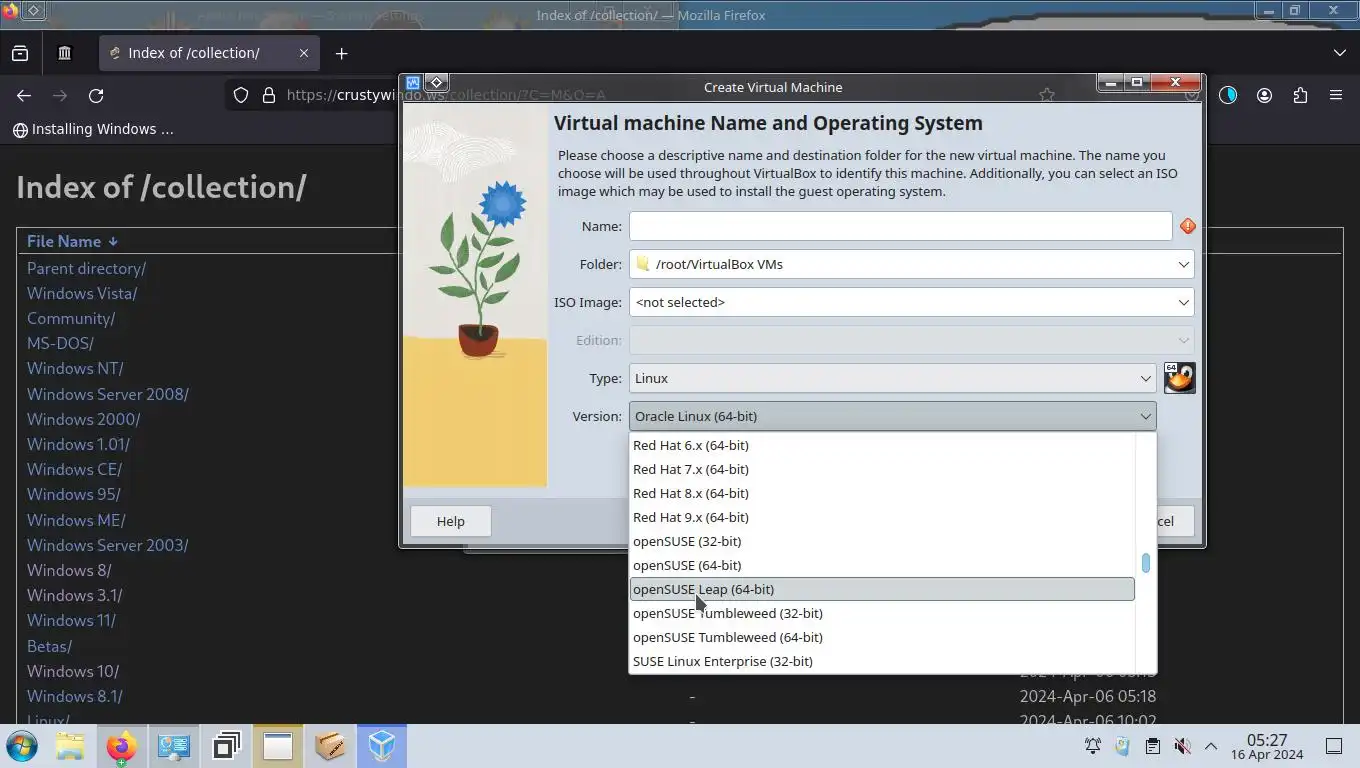1360x768 pixels.
Task: Close the Index of /collection/ tab
Action: (304, 53)
